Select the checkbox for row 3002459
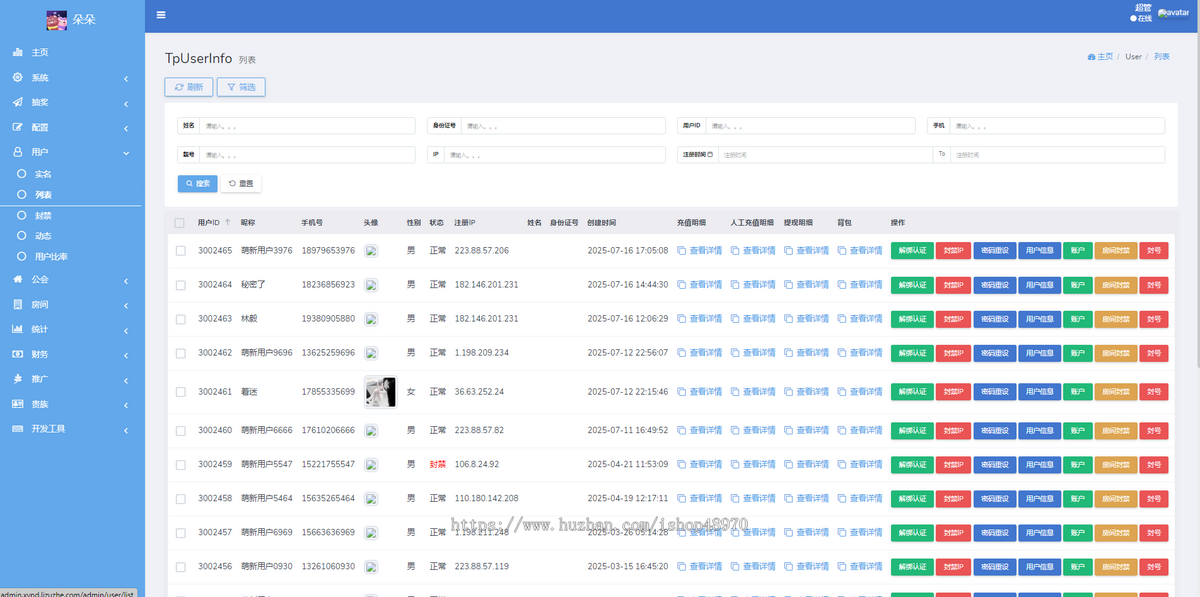 click(x=181, y=465)
